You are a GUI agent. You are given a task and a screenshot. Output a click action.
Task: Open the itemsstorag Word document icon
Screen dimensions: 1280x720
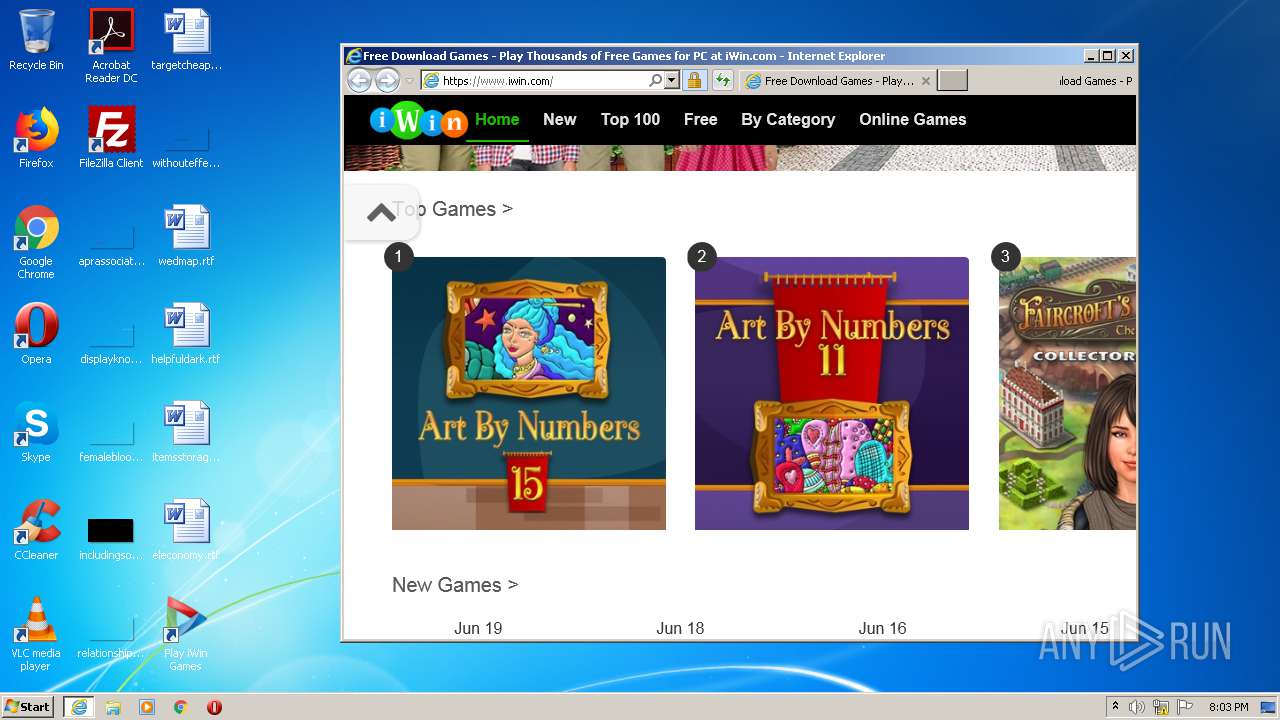tap(186, 432)
